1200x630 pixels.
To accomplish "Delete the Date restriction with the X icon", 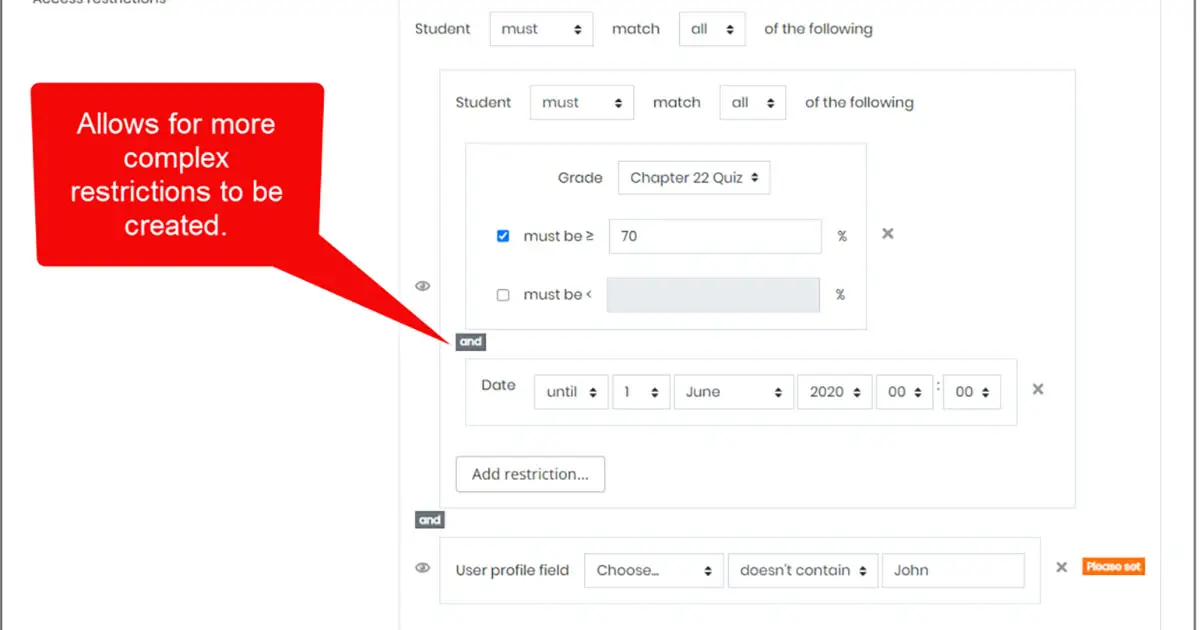I will click(x=1037, y=390).
